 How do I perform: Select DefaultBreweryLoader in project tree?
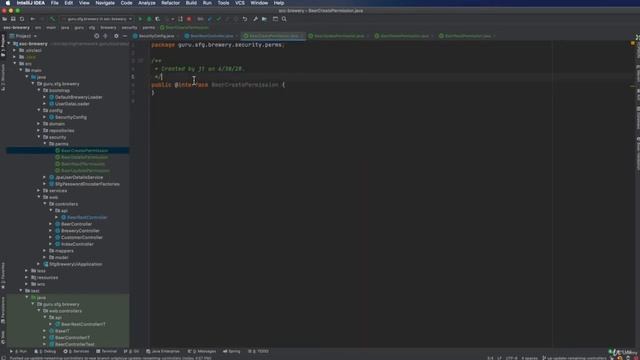click(x=78, y=97)
